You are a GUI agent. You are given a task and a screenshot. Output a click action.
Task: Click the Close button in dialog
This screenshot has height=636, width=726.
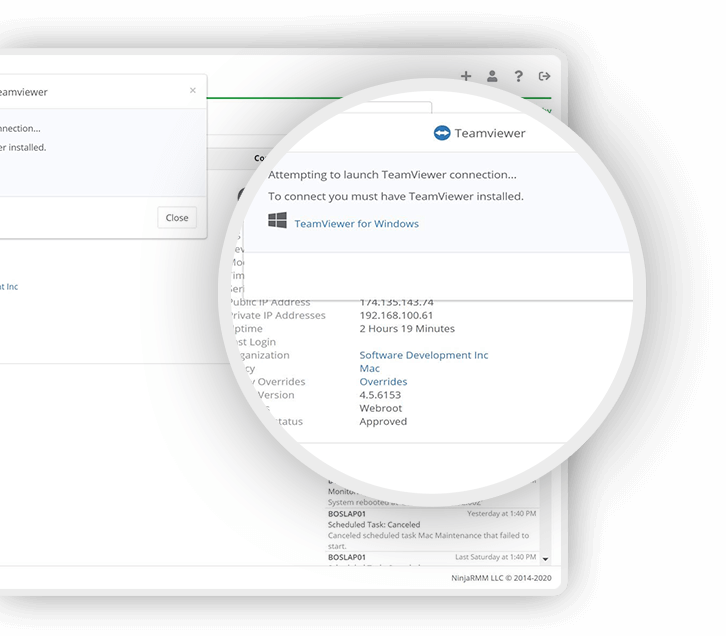pos(177,218)
